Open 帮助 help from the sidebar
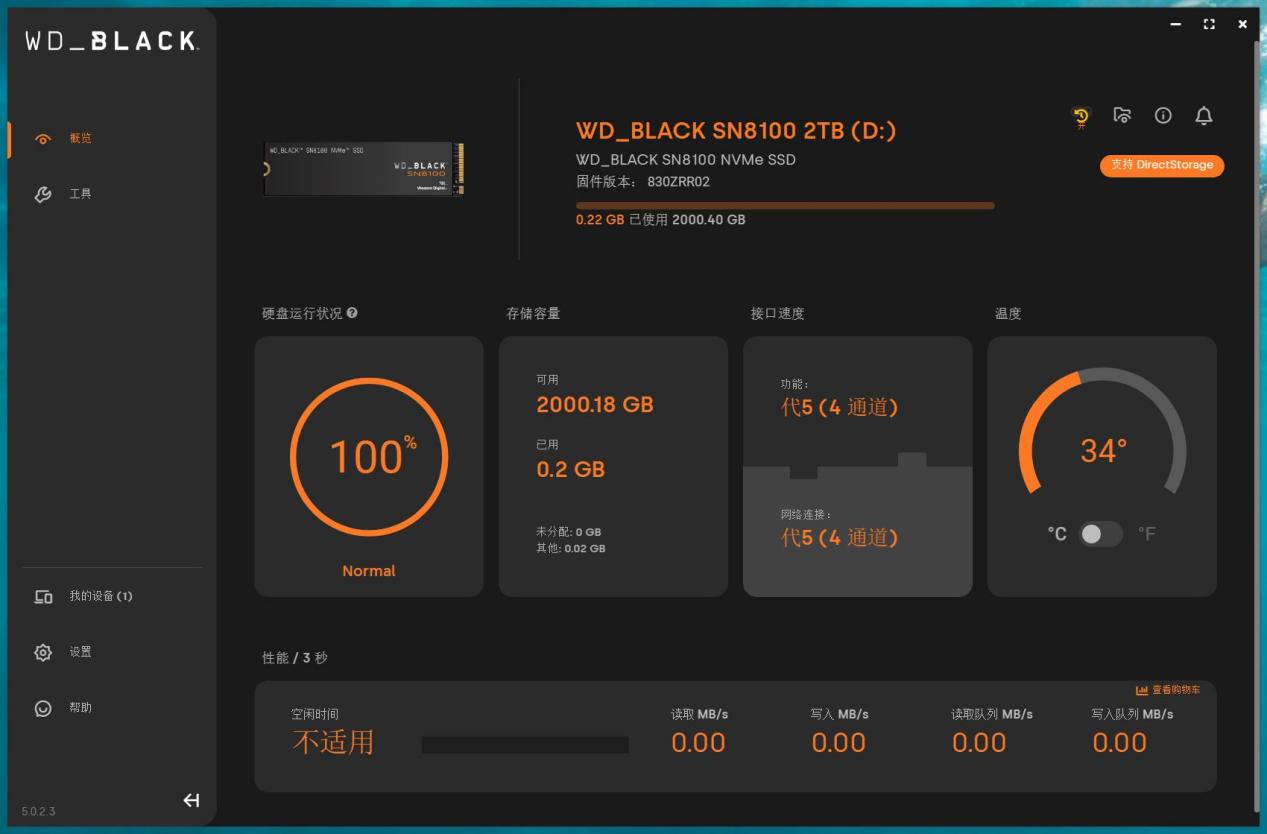 [x=80, y=708]
